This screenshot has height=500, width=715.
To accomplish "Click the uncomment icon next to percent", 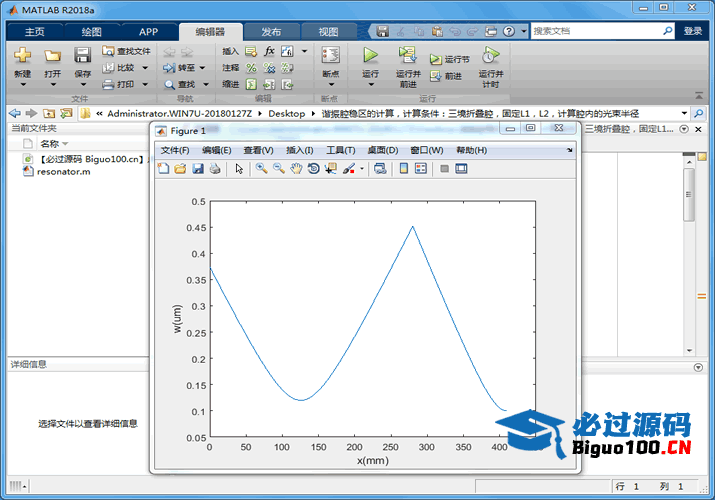I will point(269,68).
